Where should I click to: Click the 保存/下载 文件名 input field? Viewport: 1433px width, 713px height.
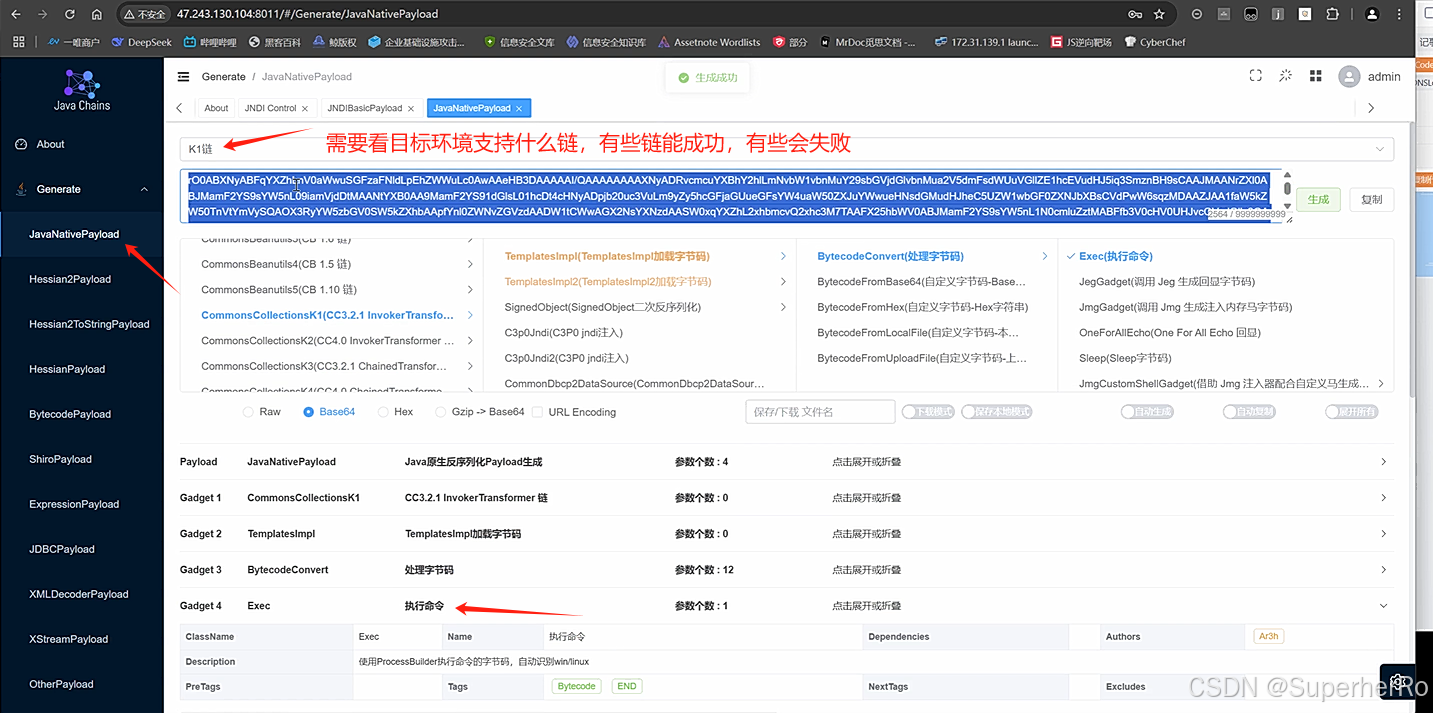coord(820,411)
